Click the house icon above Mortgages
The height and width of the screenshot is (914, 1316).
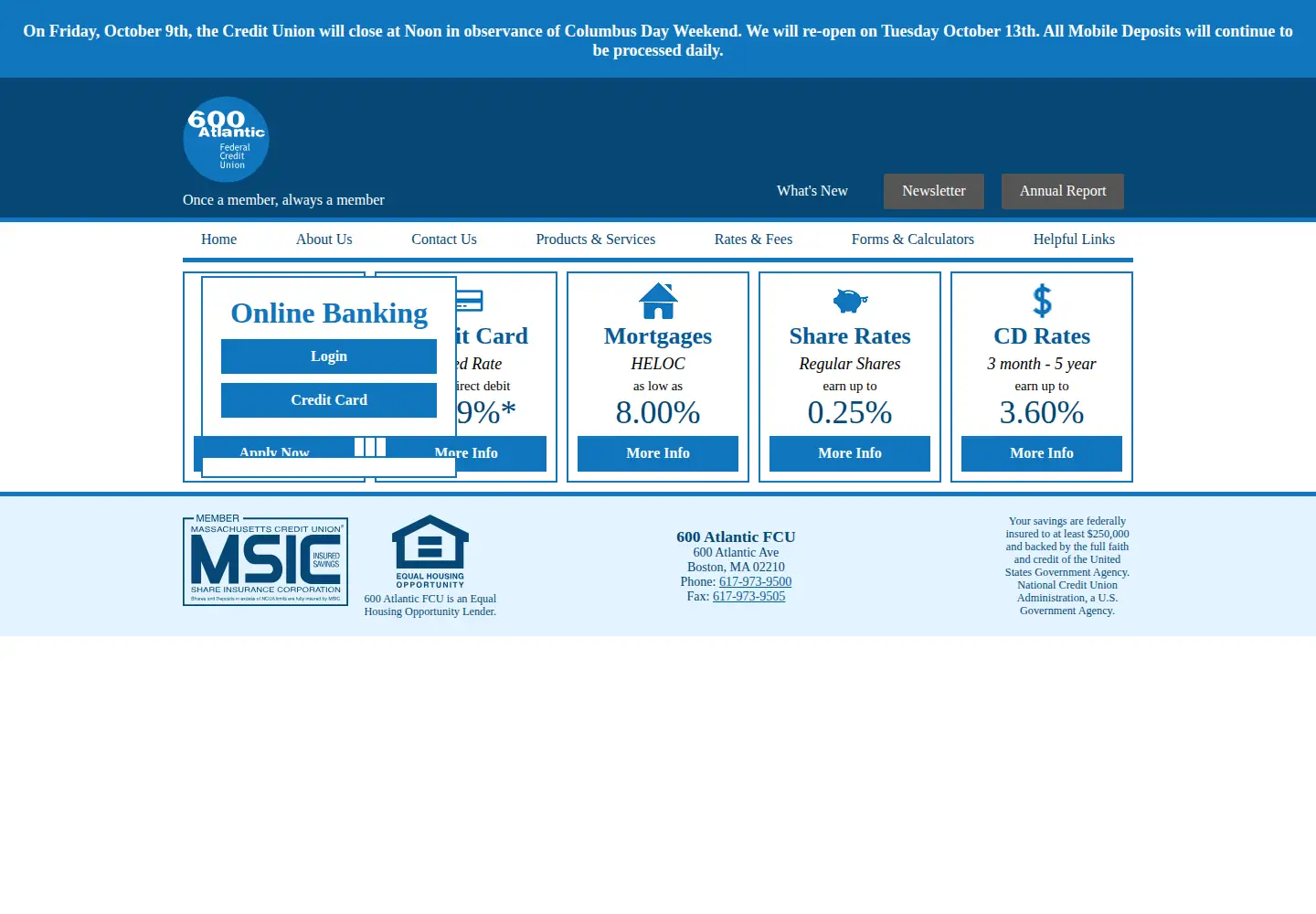(658, 300)
